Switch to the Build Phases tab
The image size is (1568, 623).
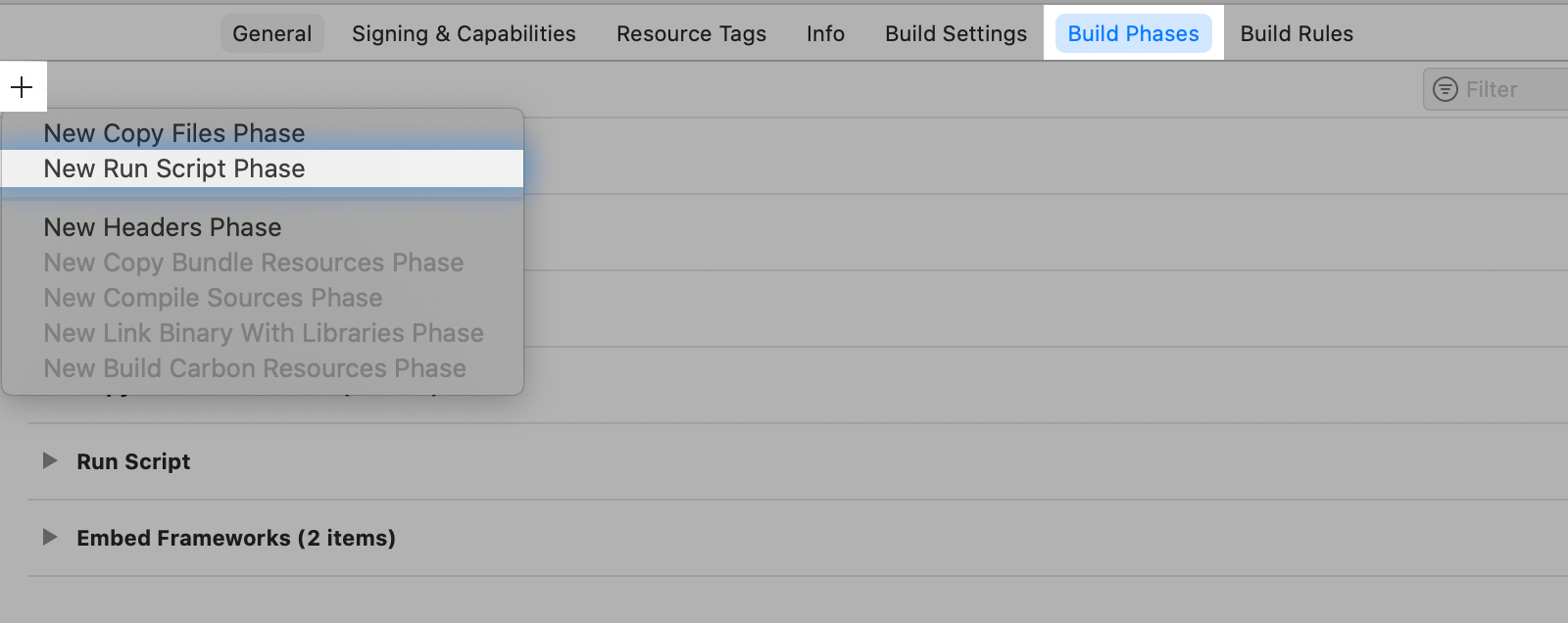1133,32
